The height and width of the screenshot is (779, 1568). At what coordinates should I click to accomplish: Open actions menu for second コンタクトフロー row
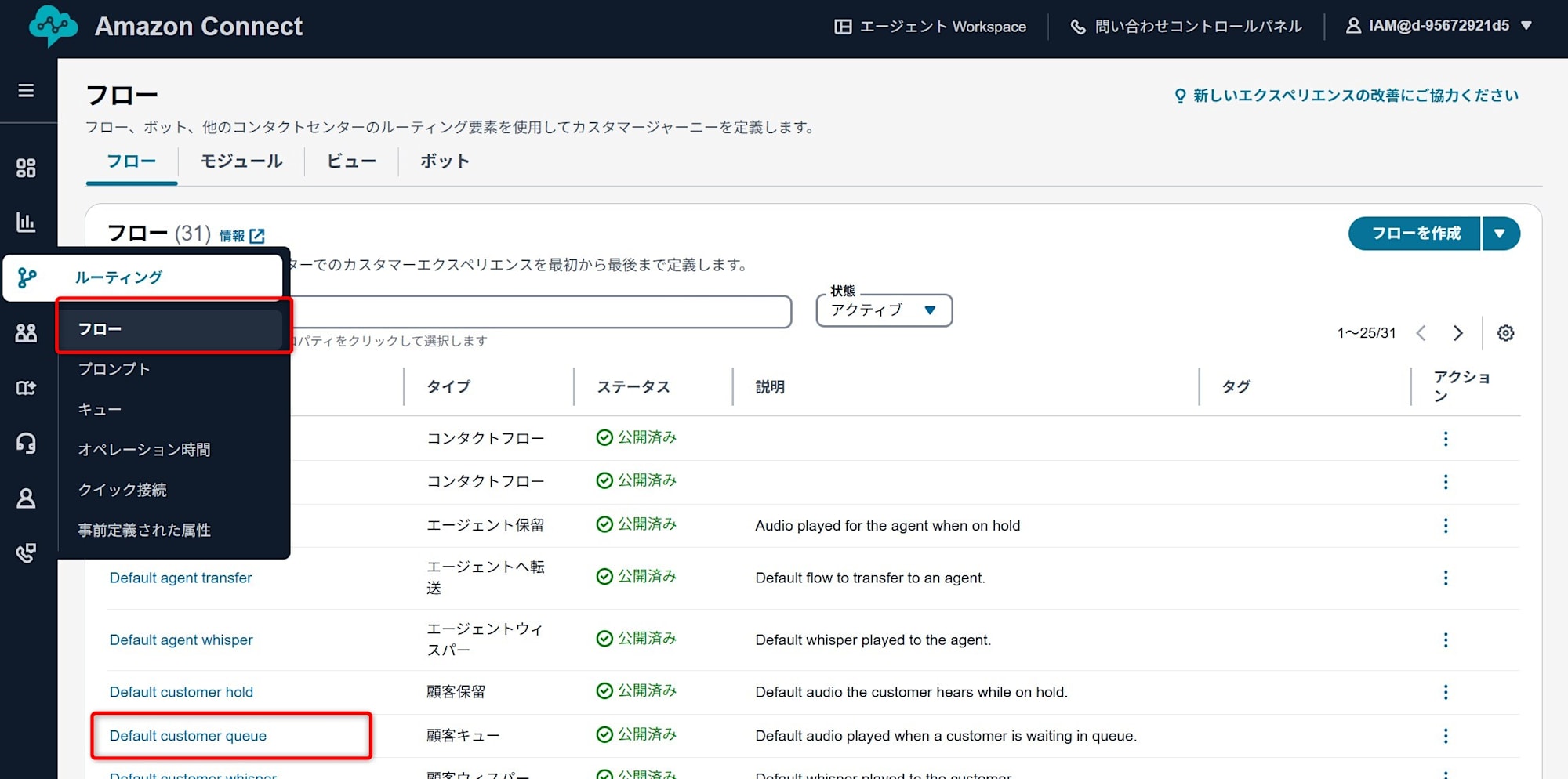[1446, 482]
